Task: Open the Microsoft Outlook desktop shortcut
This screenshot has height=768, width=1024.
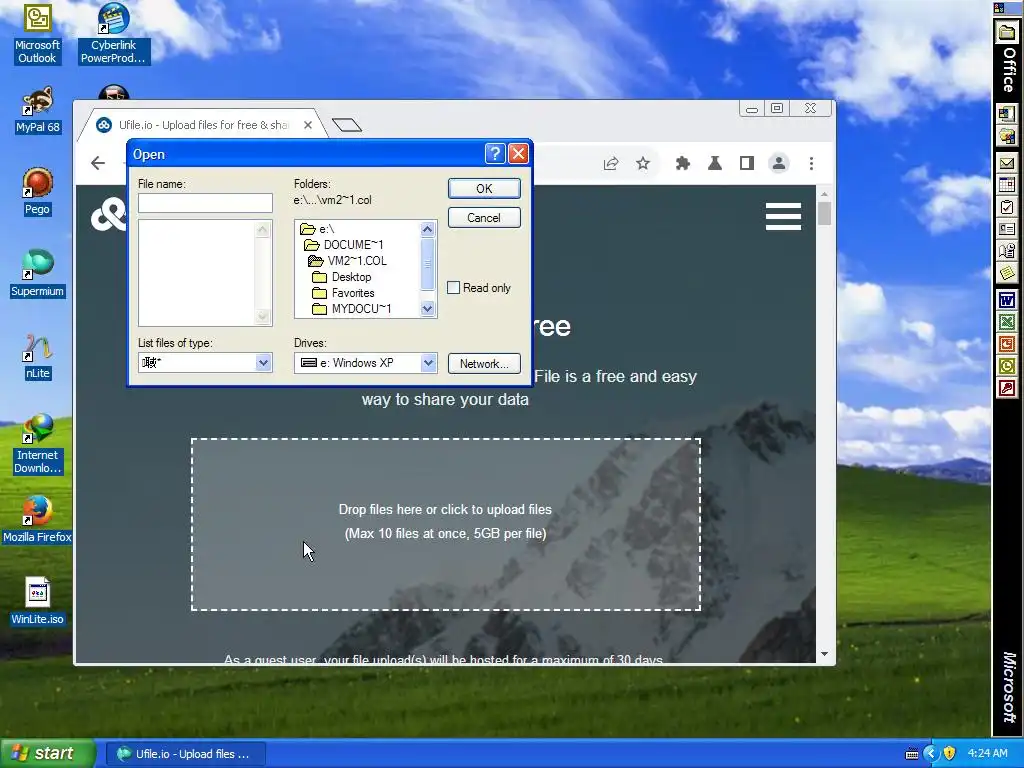Action: [x=37, y=33]
